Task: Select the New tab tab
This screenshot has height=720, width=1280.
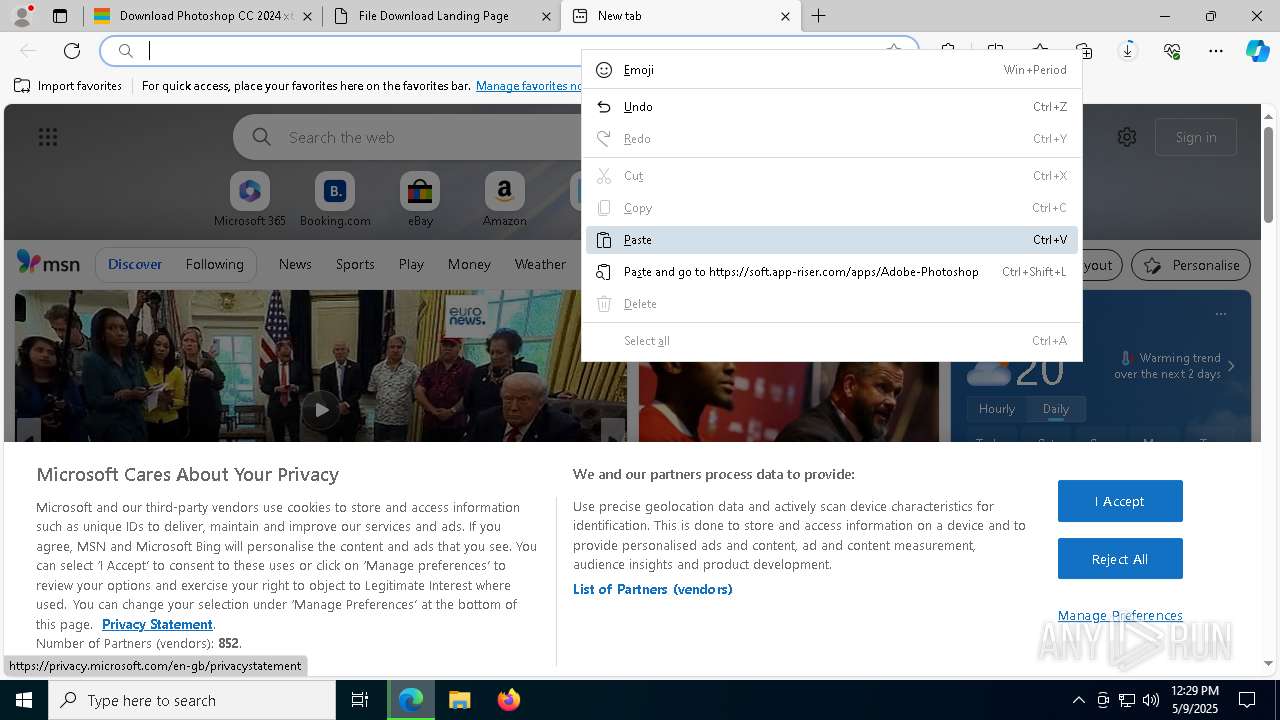Action: pos(681,16)
